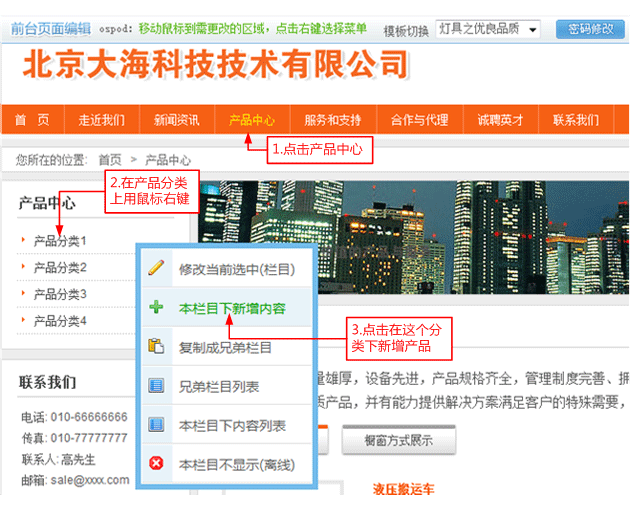This screenshot has width=630, height=510.
Task: Click the red X icon for 本栏目不显示(离线)
Action: click(x=156, y=464)
